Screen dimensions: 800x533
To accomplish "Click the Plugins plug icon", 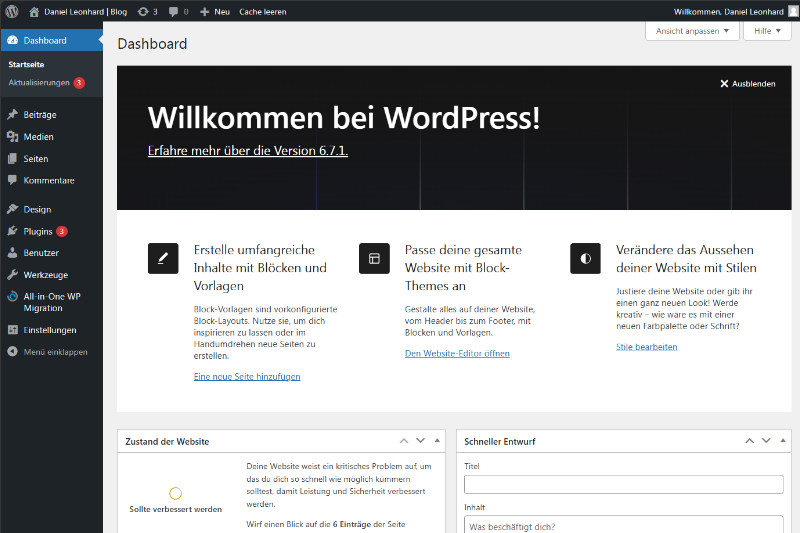I will pyautogui.click(x=13, y=231).
